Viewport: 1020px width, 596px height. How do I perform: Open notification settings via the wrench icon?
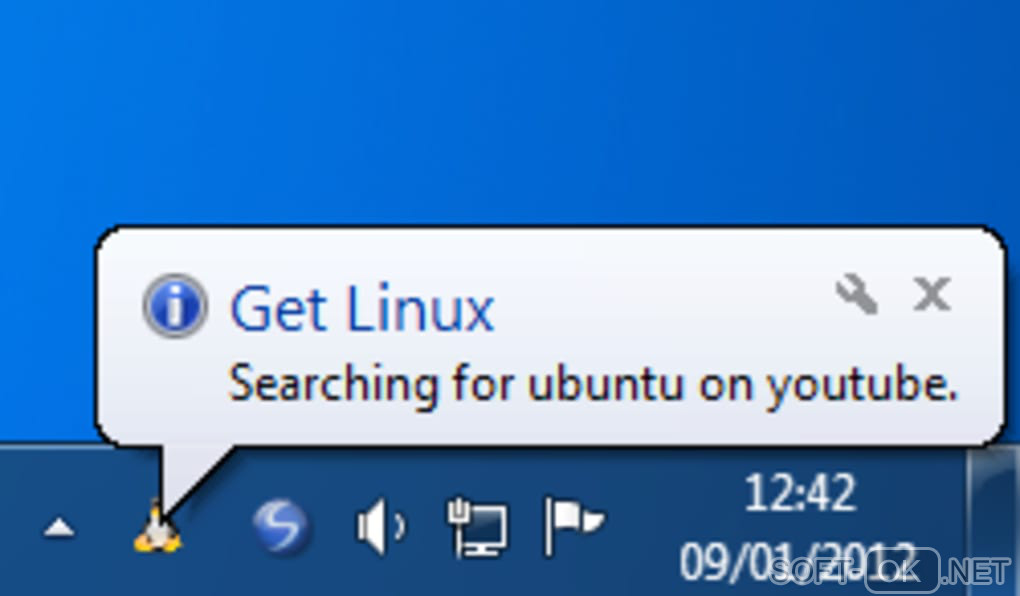pos(857,293)
